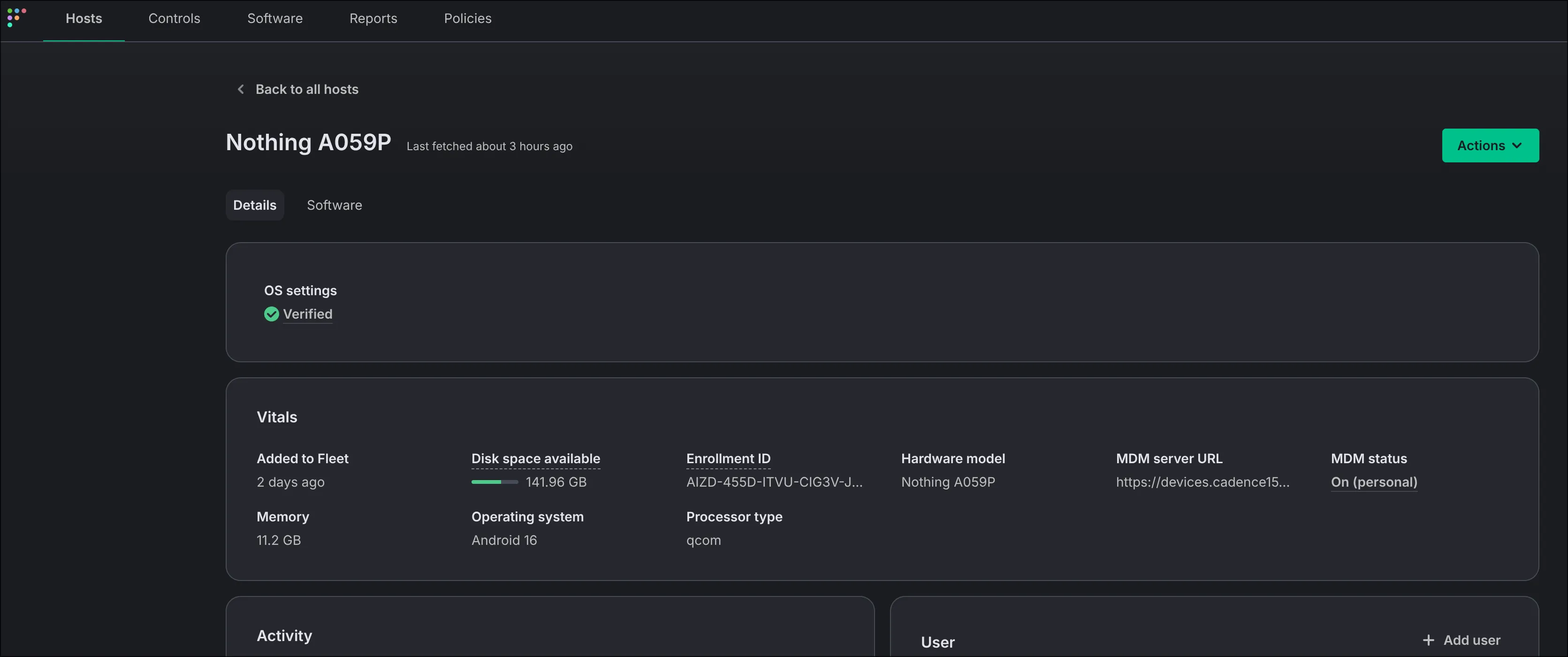The height and width of the screenshot is (657, 1568).
Task: Click the Verified OS settings status
Action: 307,314
